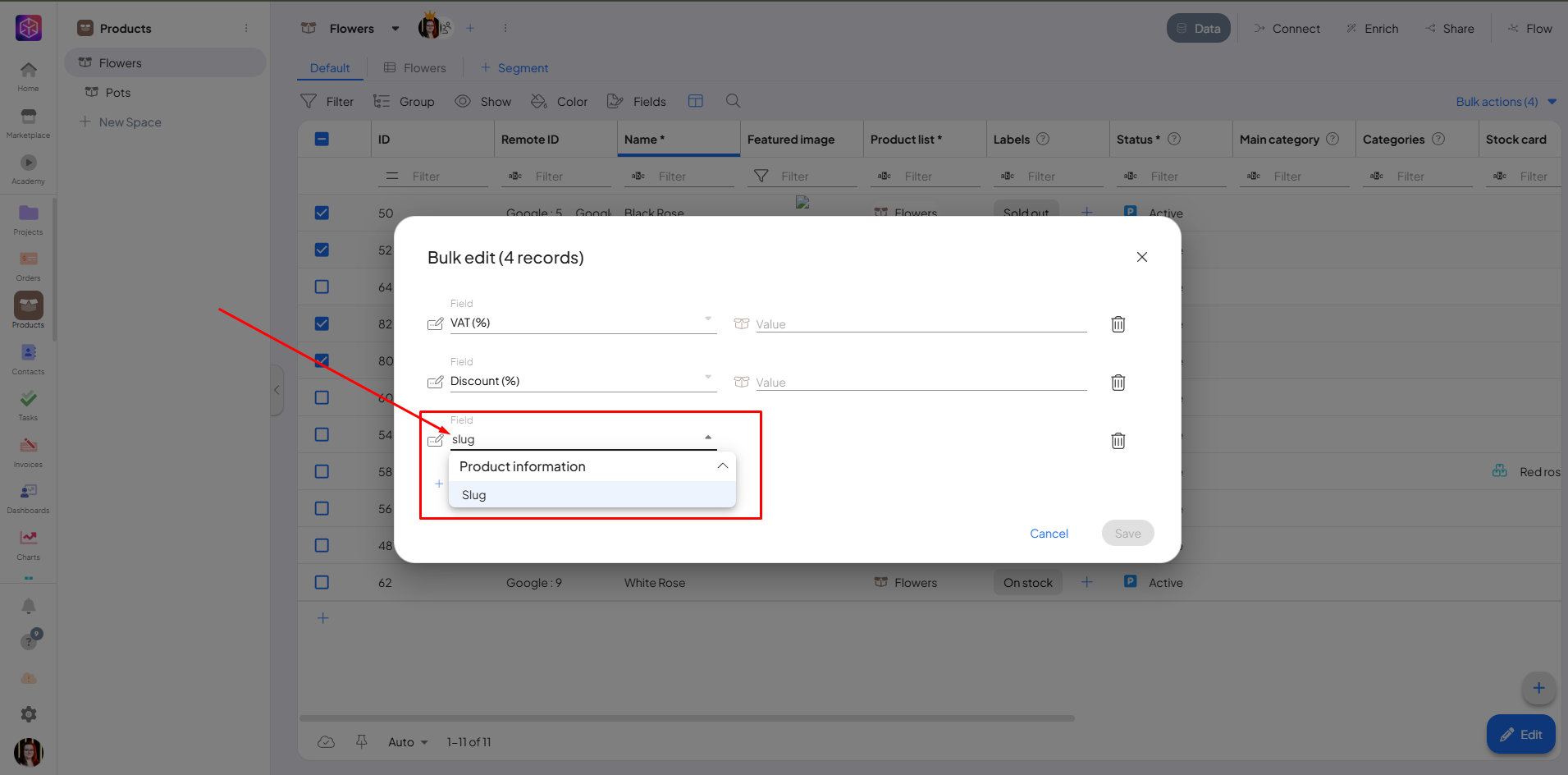
Task: Collapse the Product information group
Action: click(x=722, y=466)
